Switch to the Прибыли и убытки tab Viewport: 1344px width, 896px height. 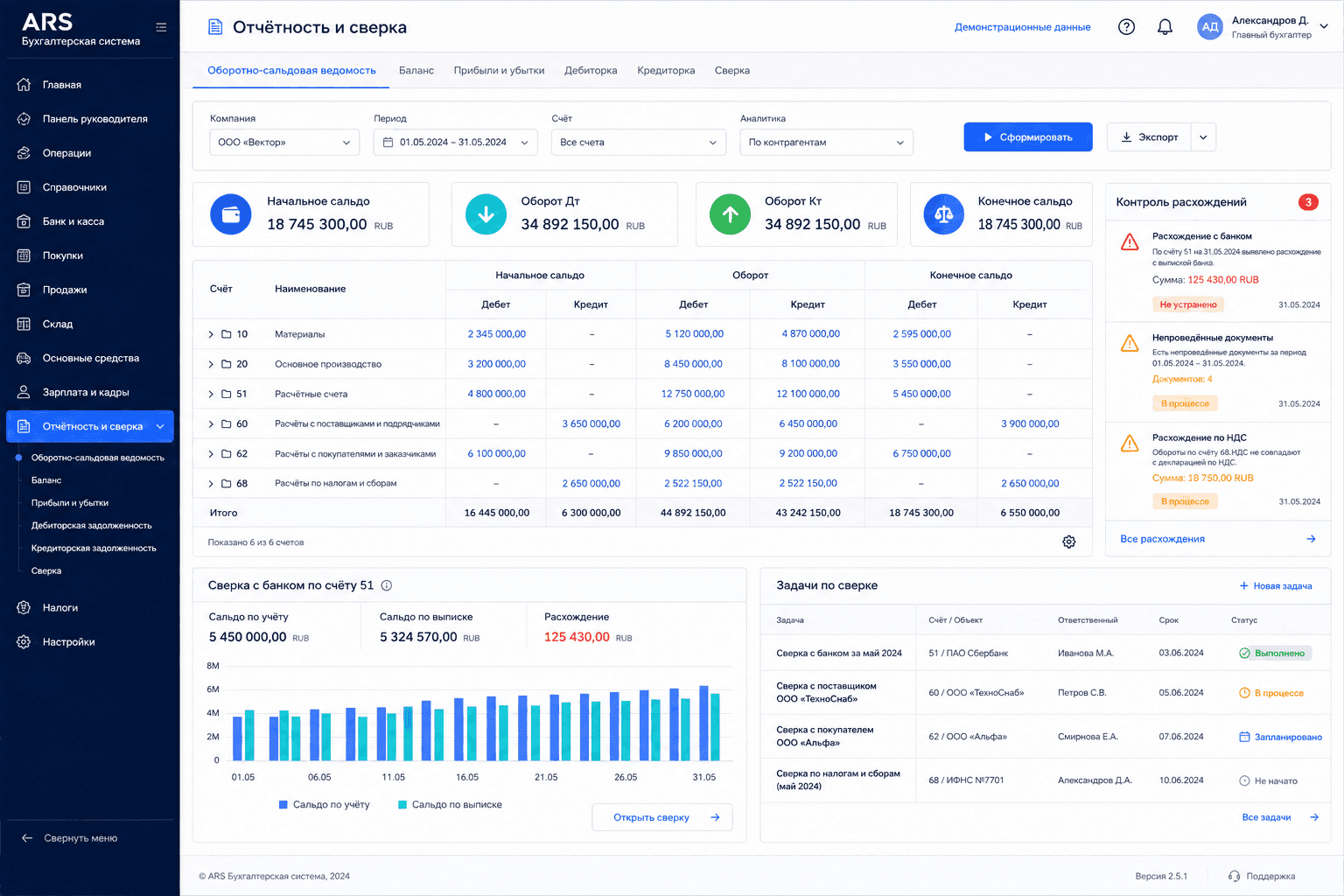499,71
